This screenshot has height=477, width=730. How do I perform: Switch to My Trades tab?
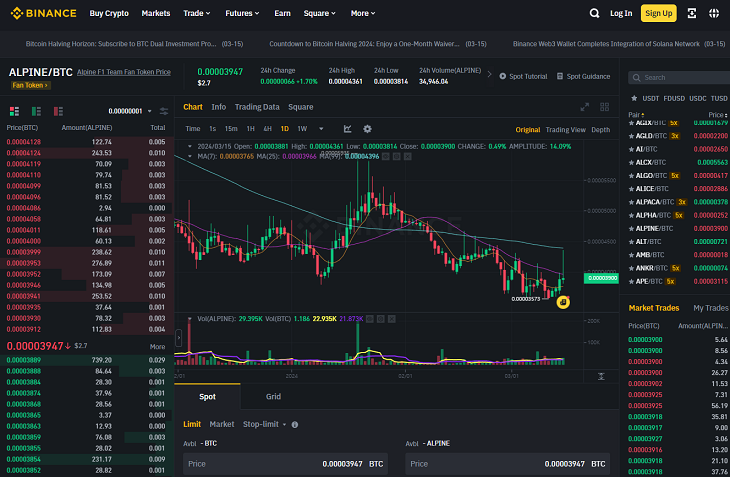[710, 308]
